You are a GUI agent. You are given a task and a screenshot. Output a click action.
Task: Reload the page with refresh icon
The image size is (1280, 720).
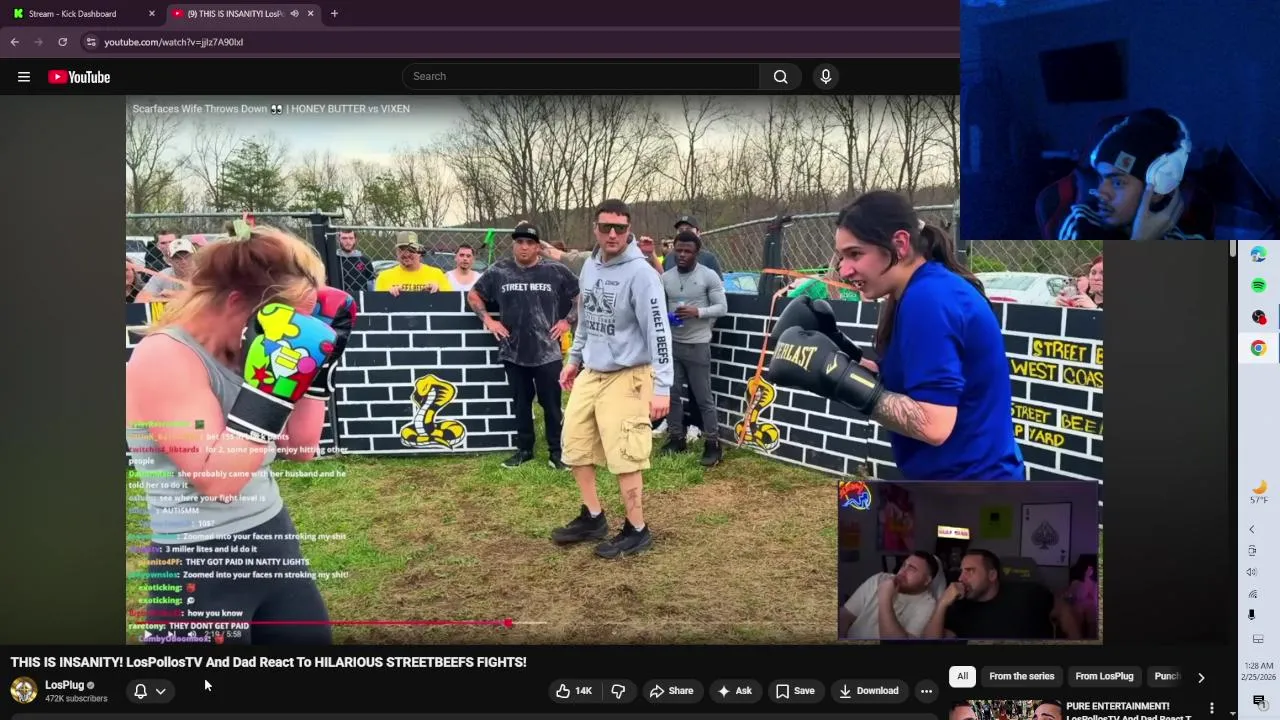tap(62, 42)
